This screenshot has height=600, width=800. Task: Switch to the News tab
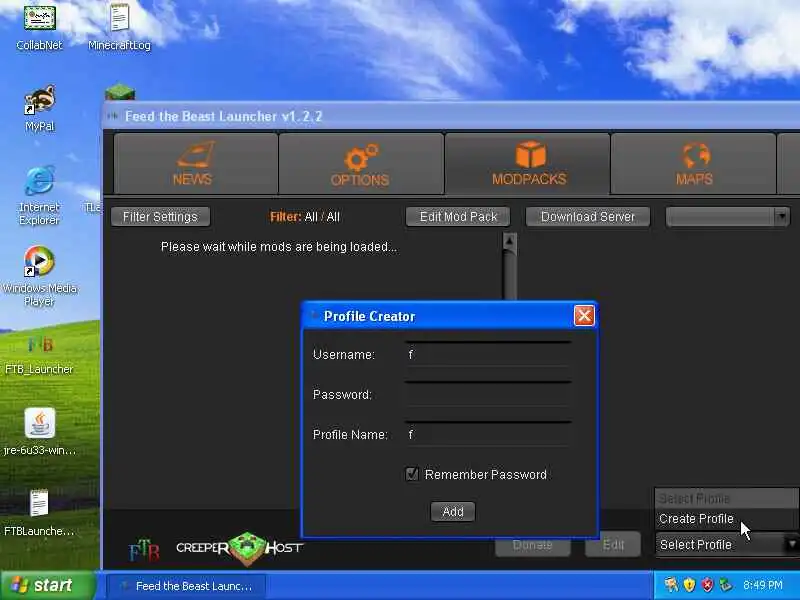pyautogui.click(x=195, y=163)
